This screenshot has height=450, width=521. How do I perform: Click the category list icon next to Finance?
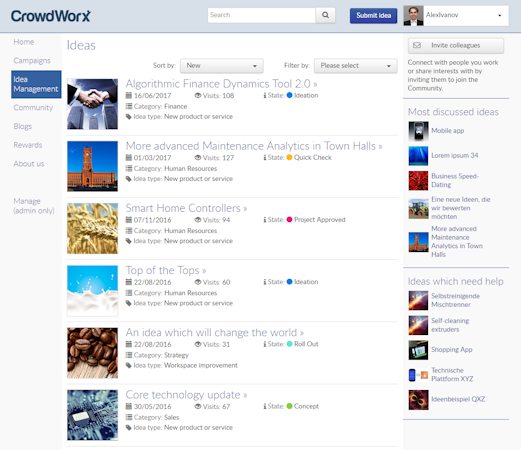point(129,106)
